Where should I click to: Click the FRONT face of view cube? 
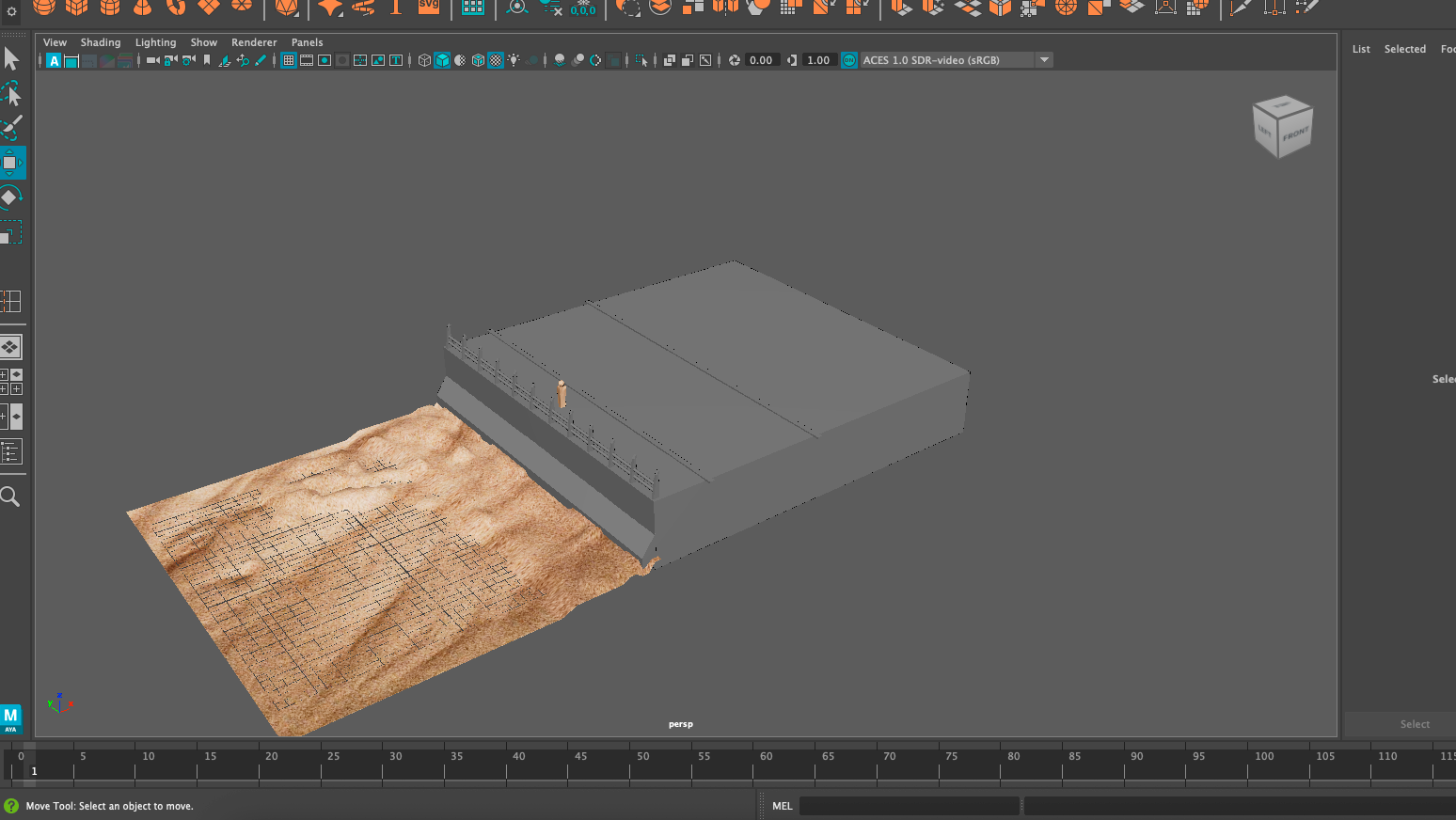[1295, 134]
